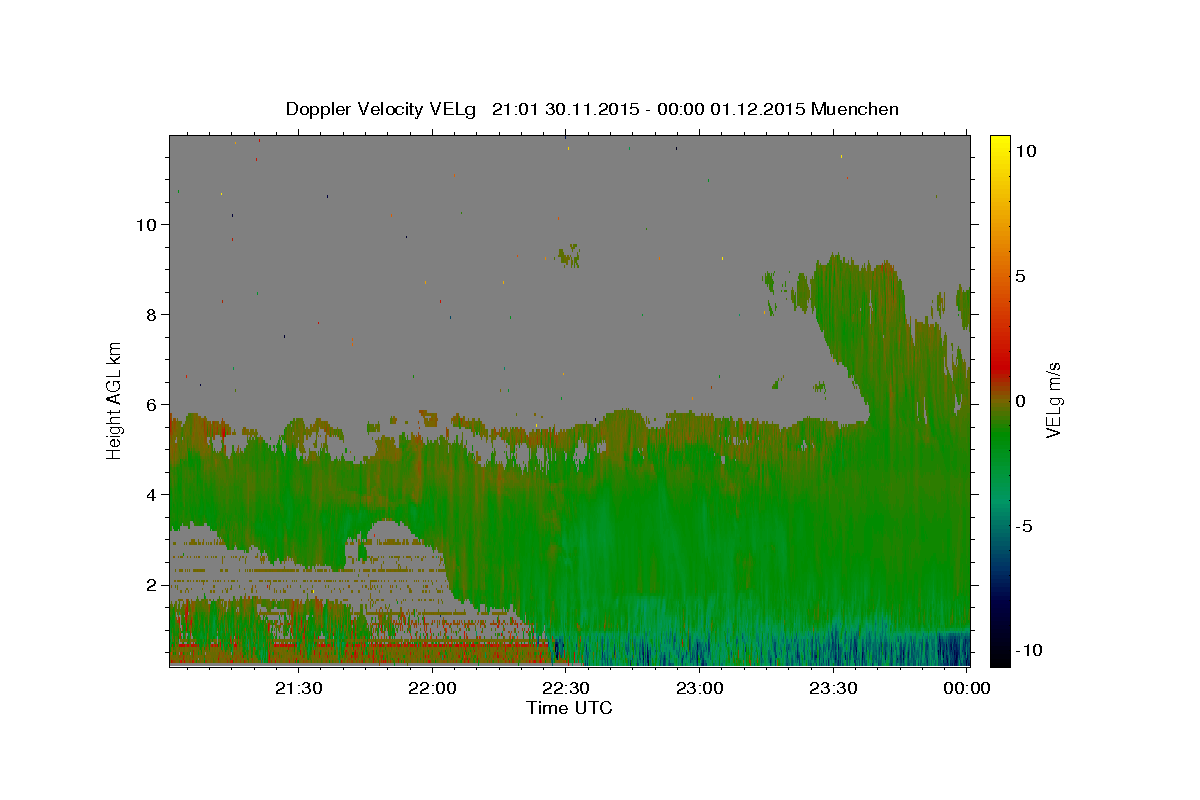1200x800 pixels.
Task: Click the 23:00 time tick label
Action: pyautogui.click(x=700, y=688)
